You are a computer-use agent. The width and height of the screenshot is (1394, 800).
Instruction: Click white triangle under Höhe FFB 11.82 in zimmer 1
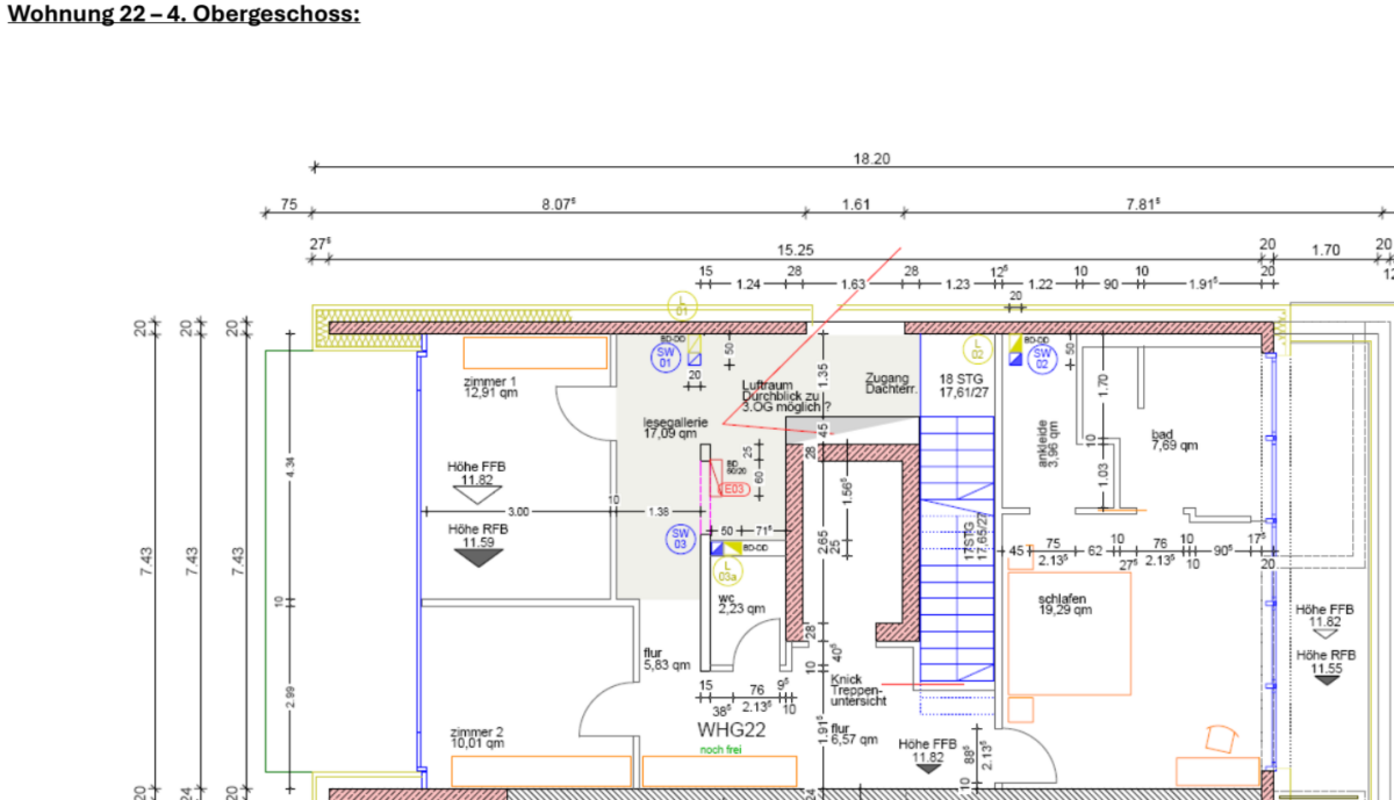(478, 494)
